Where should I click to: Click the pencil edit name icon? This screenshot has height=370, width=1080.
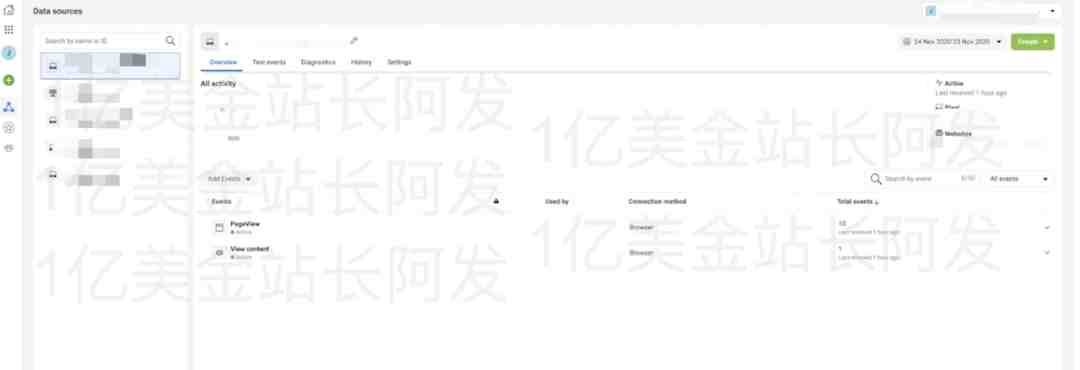click(354, 41)
